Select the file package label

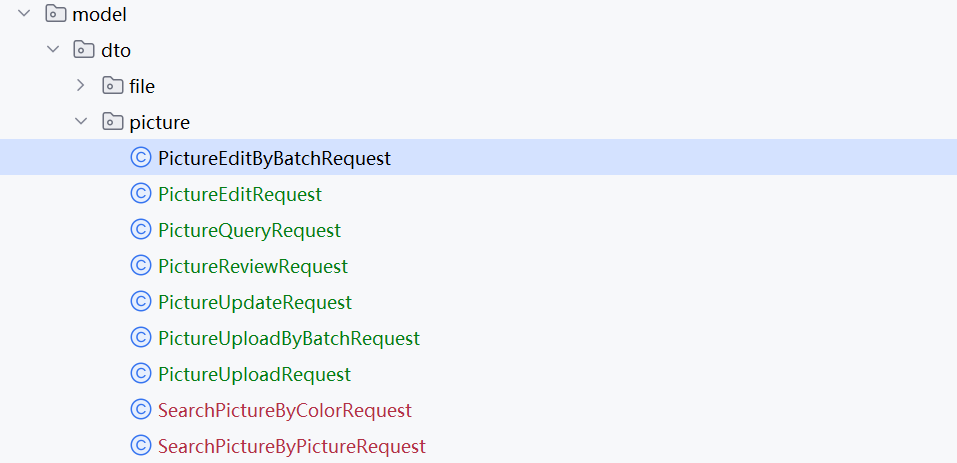point(142,86)
